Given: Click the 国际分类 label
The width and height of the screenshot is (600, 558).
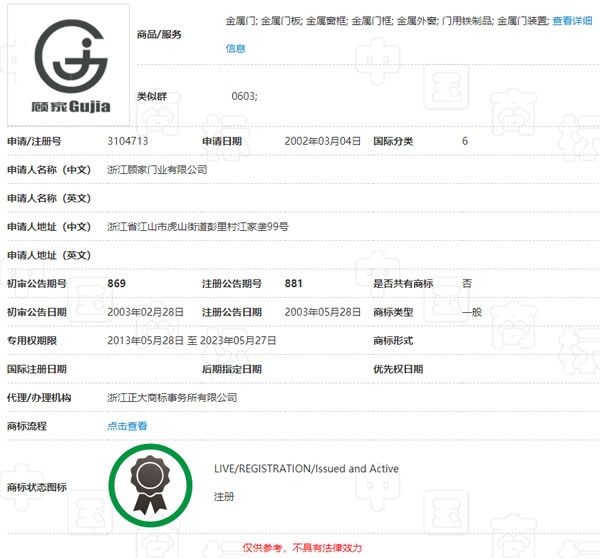Looking at the screenshot, I should coord(393,141).
